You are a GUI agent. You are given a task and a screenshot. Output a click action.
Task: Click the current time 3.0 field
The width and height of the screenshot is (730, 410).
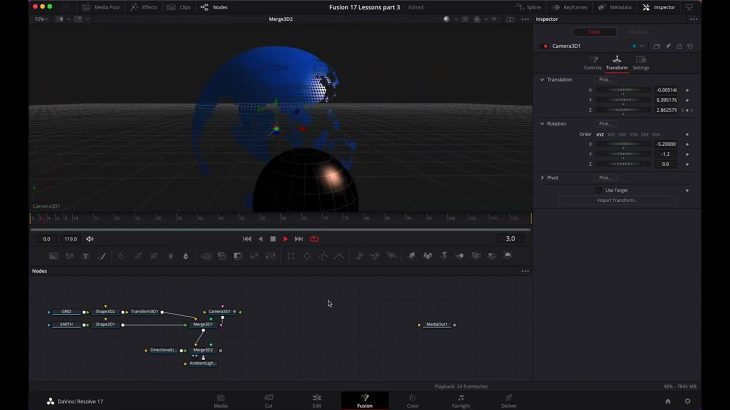tap(510, 239)
